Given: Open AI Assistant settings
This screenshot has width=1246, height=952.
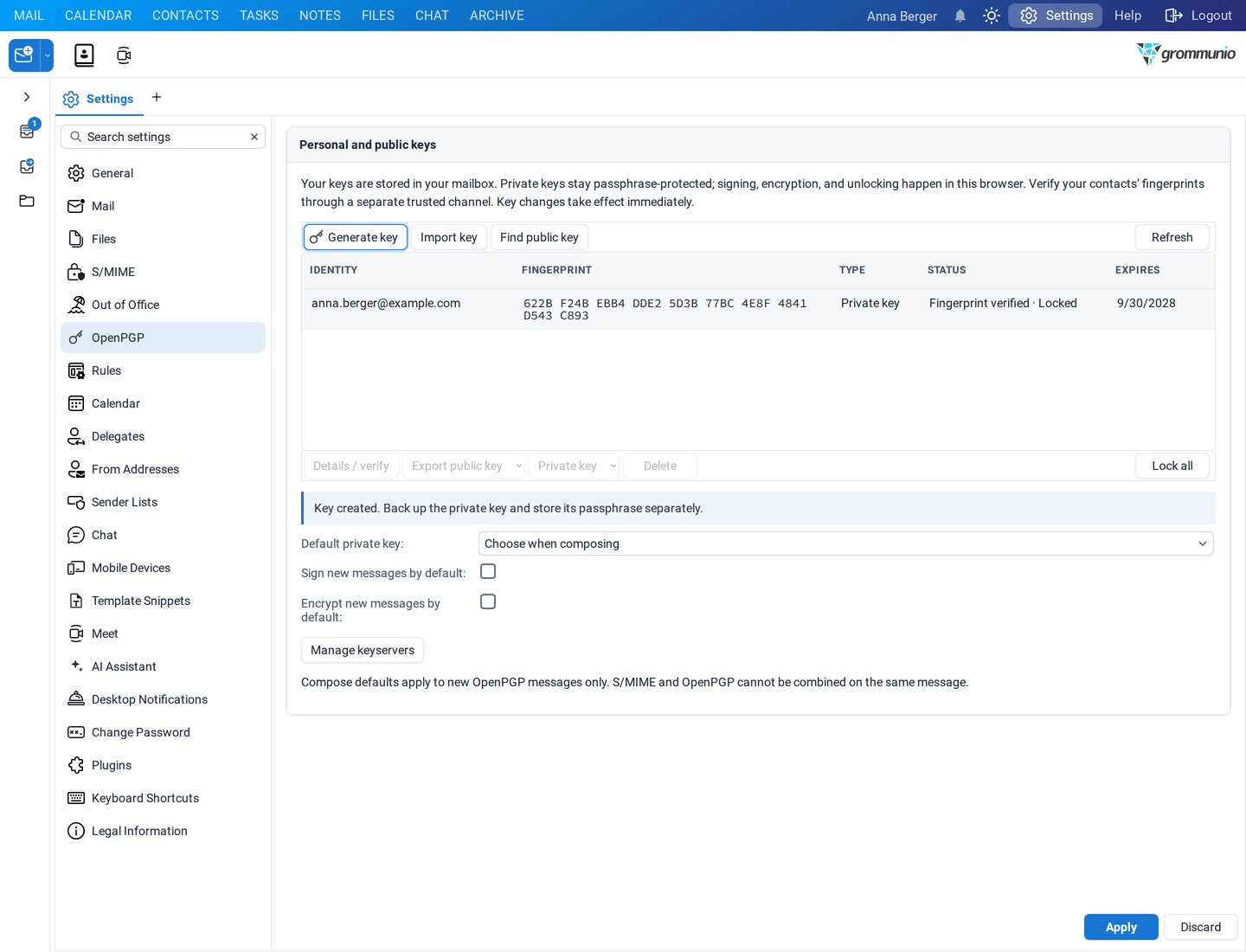Looking at the screenshot, I should click(x=163, y=666).
